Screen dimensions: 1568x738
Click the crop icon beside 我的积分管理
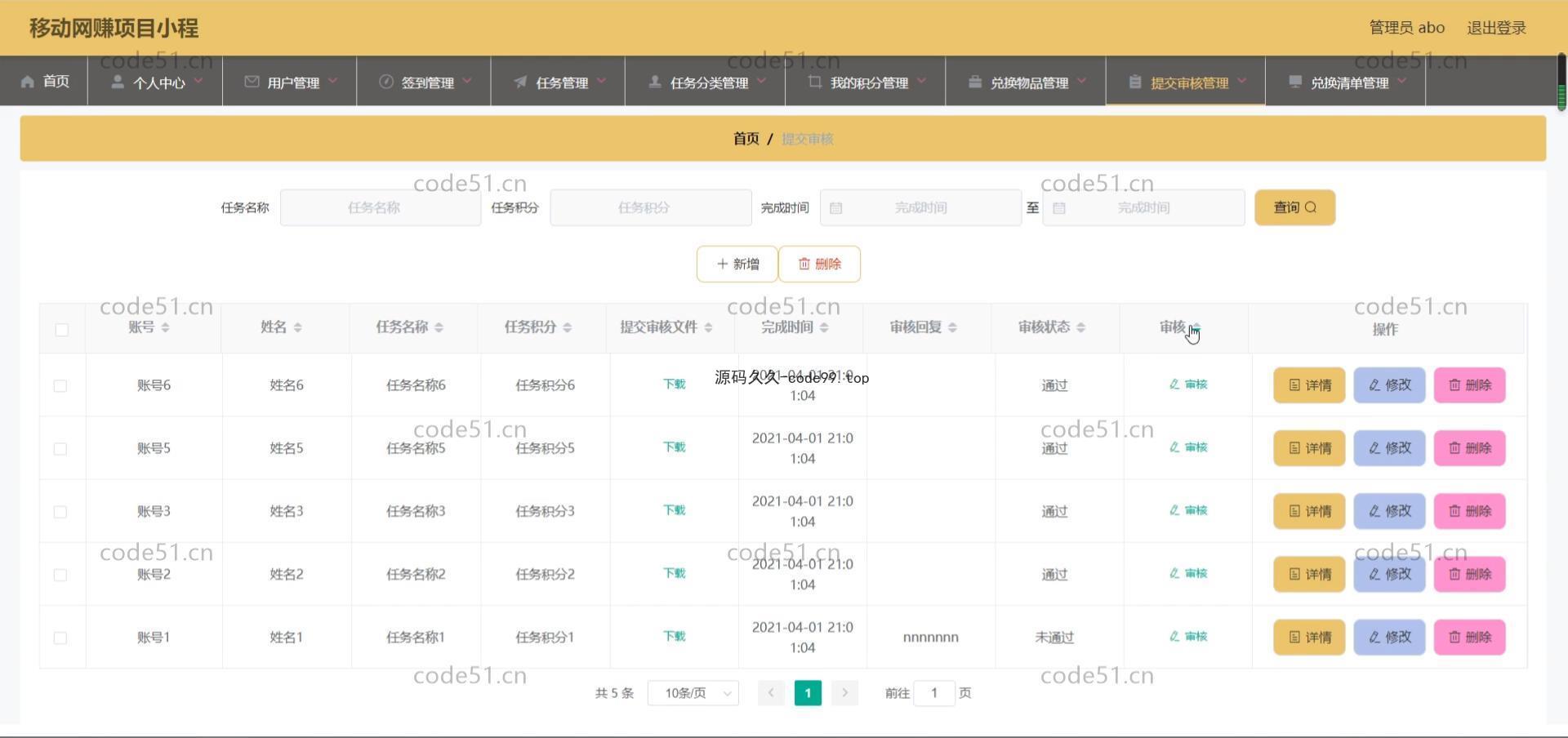click(x=815, y=82)
